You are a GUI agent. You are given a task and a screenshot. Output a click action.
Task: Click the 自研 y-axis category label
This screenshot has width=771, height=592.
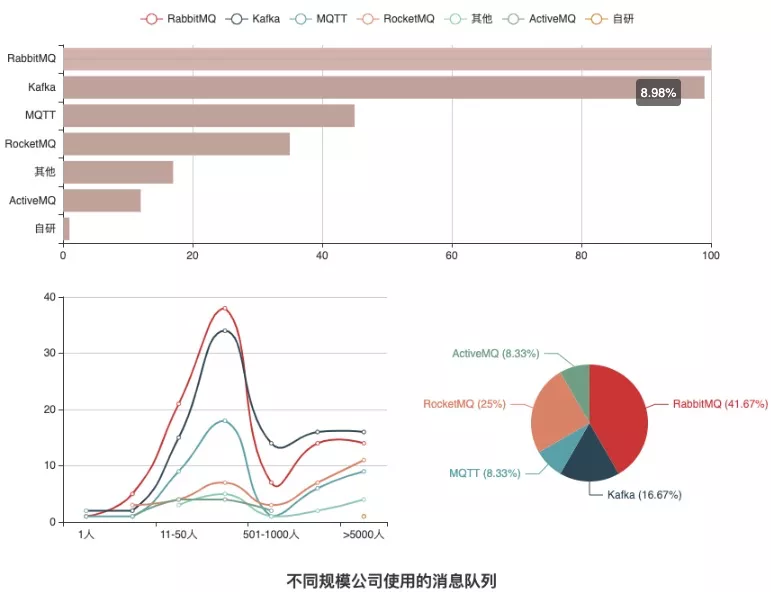tap(45, 229)
